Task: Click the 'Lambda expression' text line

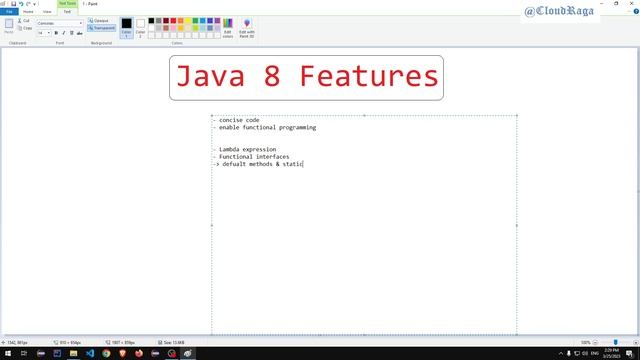Action: click(x=247, y=149)
